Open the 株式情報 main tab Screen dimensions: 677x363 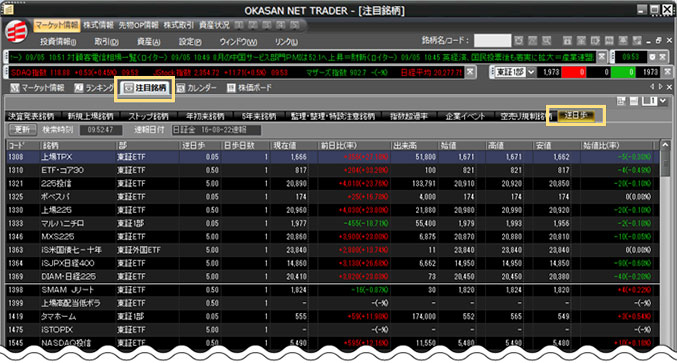click(x=98, y=25)
